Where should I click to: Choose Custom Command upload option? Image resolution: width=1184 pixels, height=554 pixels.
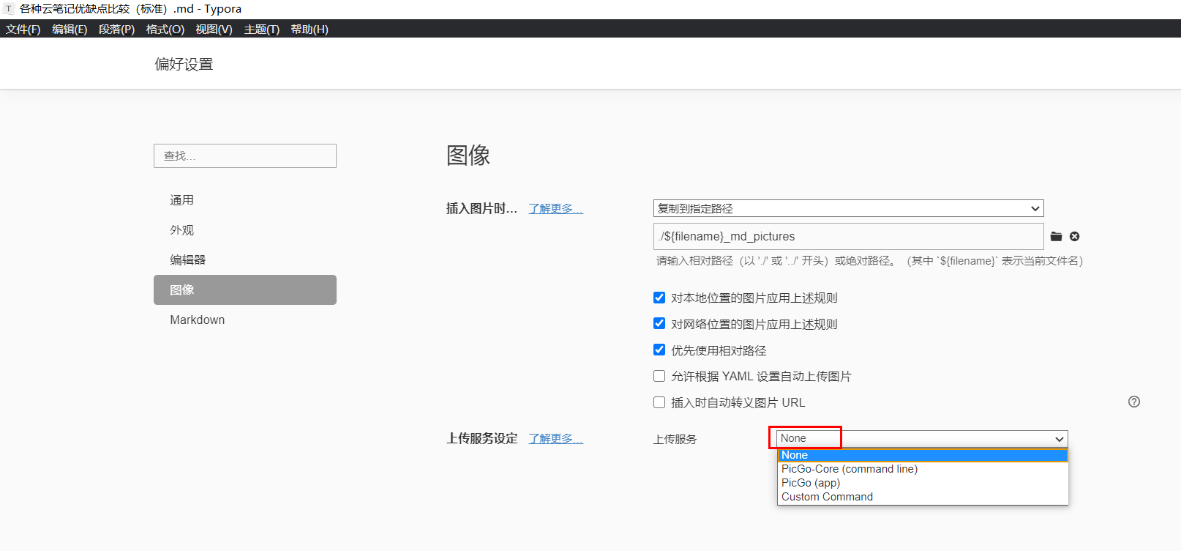[x=923, y=497]
